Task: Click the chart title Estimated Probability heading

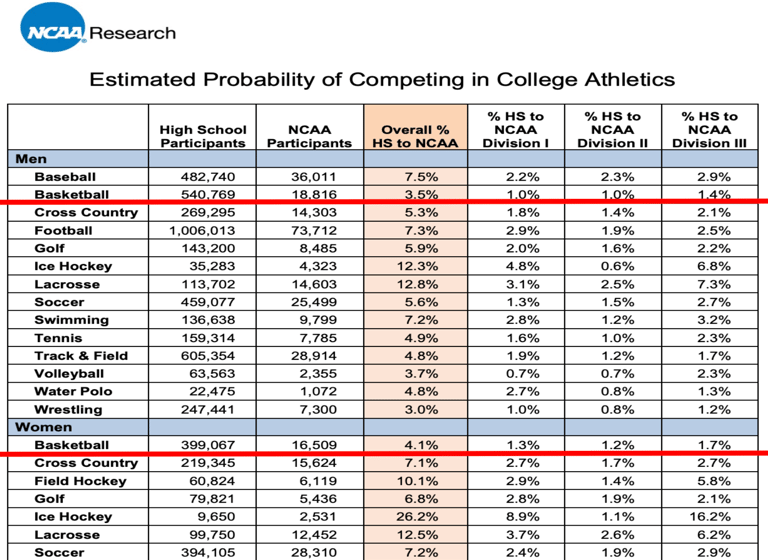Action: [382, 79]
